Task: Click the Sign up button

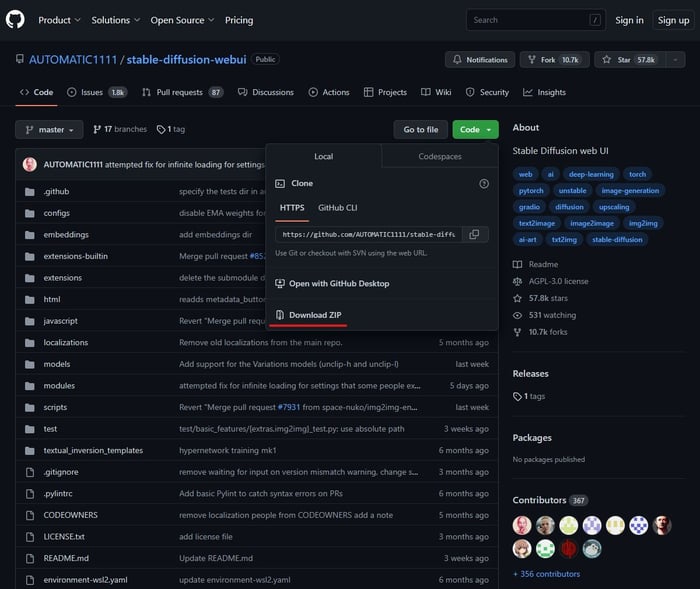Action: 673,20
